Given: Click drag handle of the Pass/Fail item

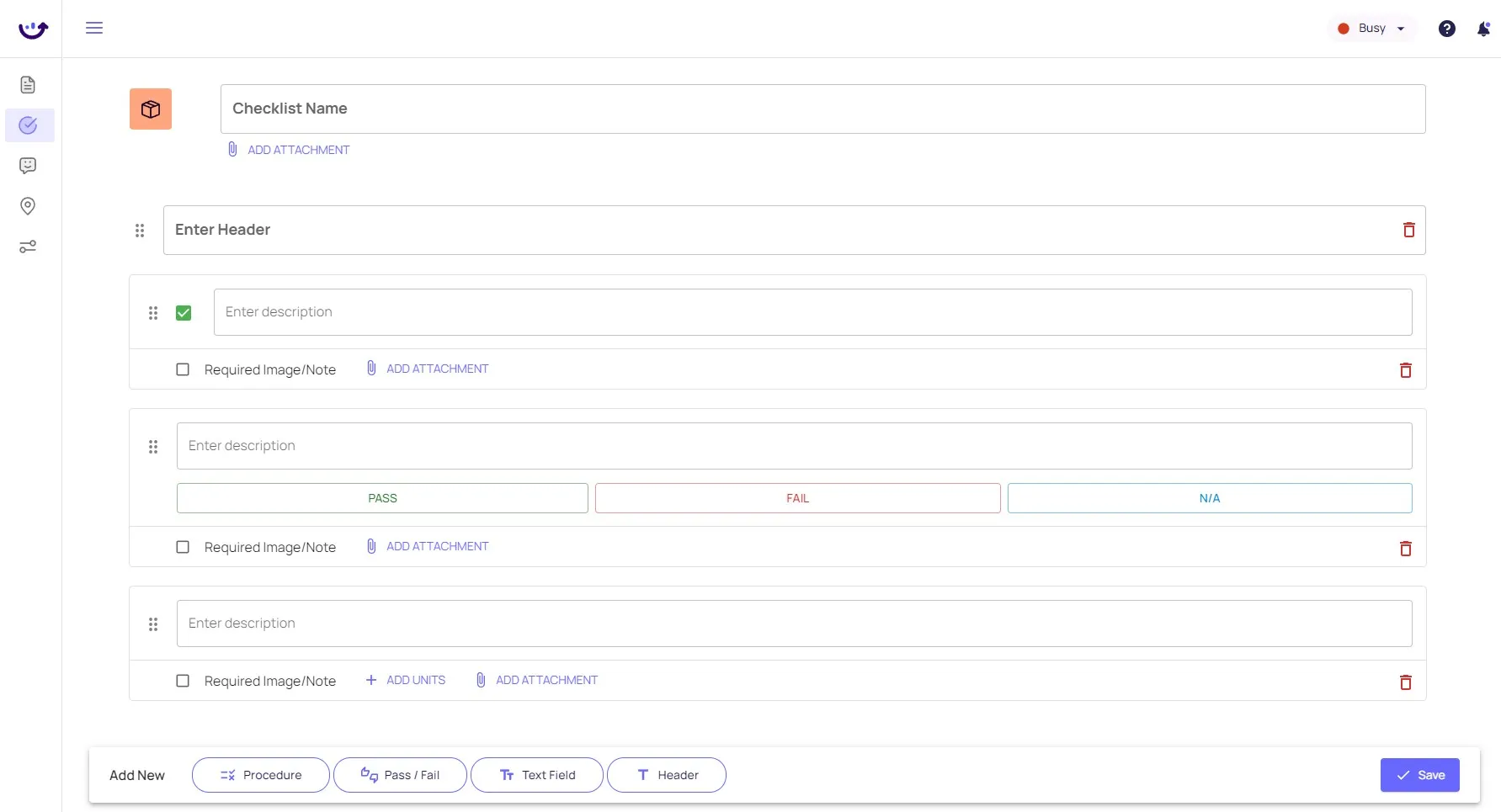Looking at the screenshot, I should point(153,447).
